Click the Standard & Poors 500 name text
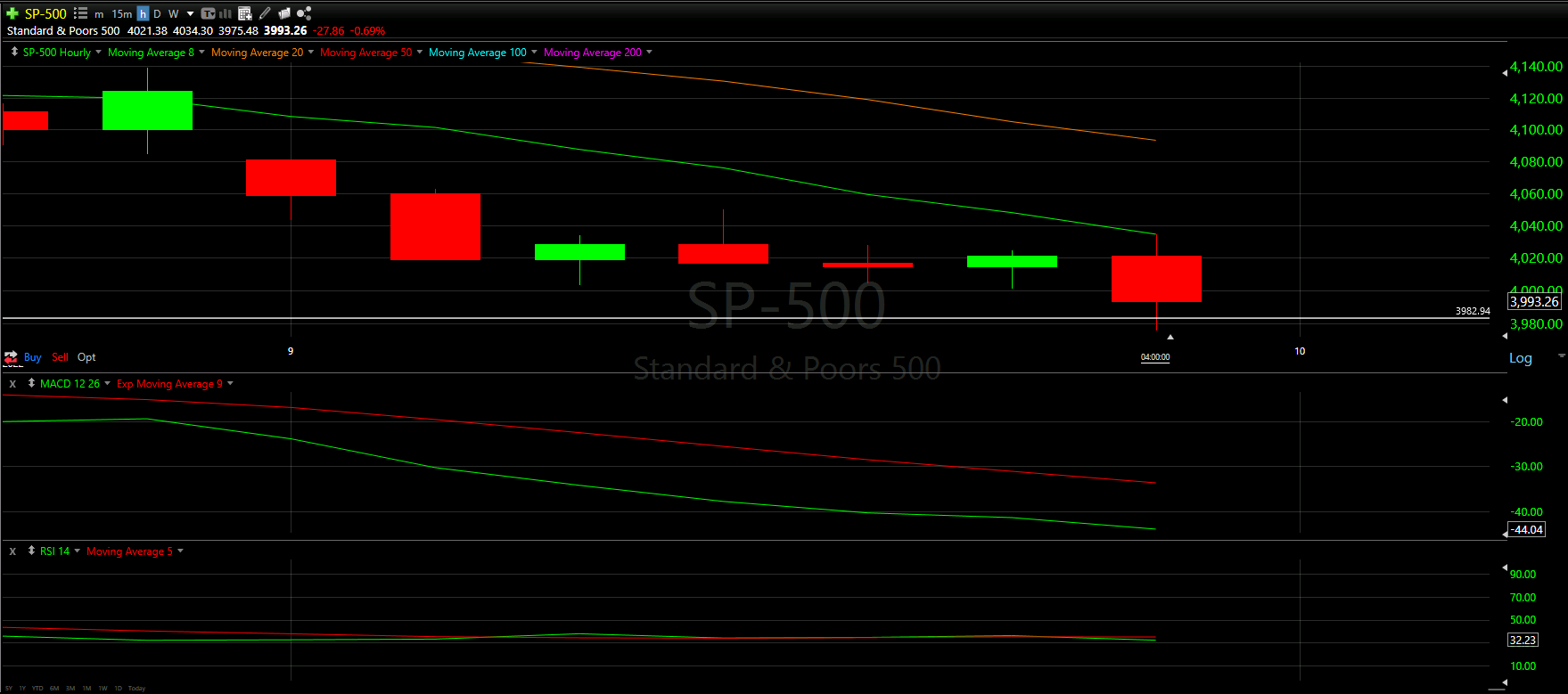The height and width of the screenshot is (694, 1568). (x=63, y=30)
